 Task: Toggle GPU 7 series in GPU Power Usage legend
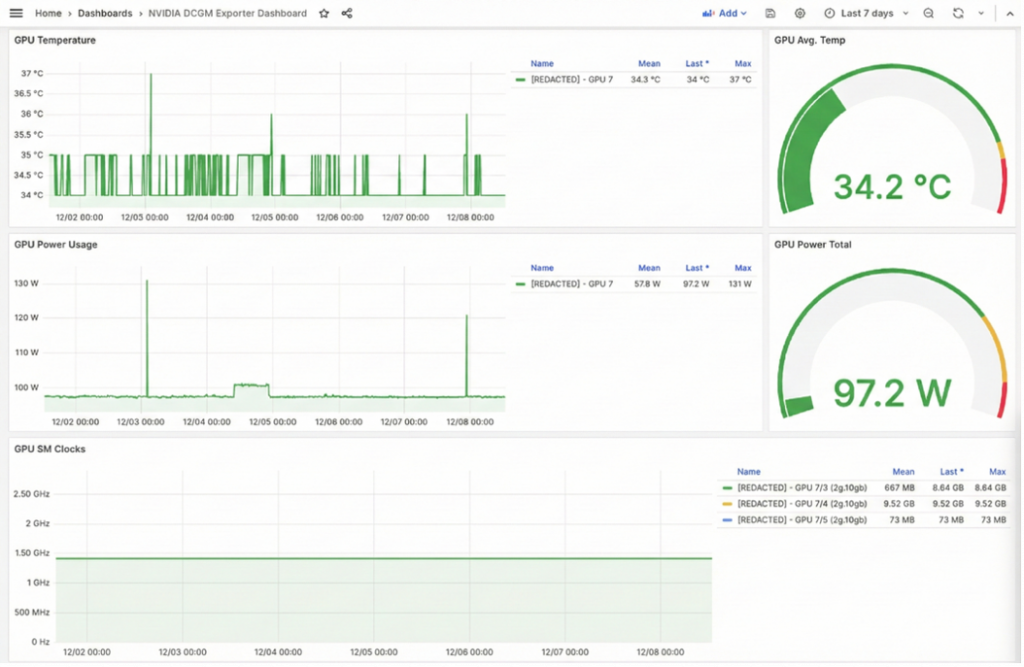coord(573,283)
